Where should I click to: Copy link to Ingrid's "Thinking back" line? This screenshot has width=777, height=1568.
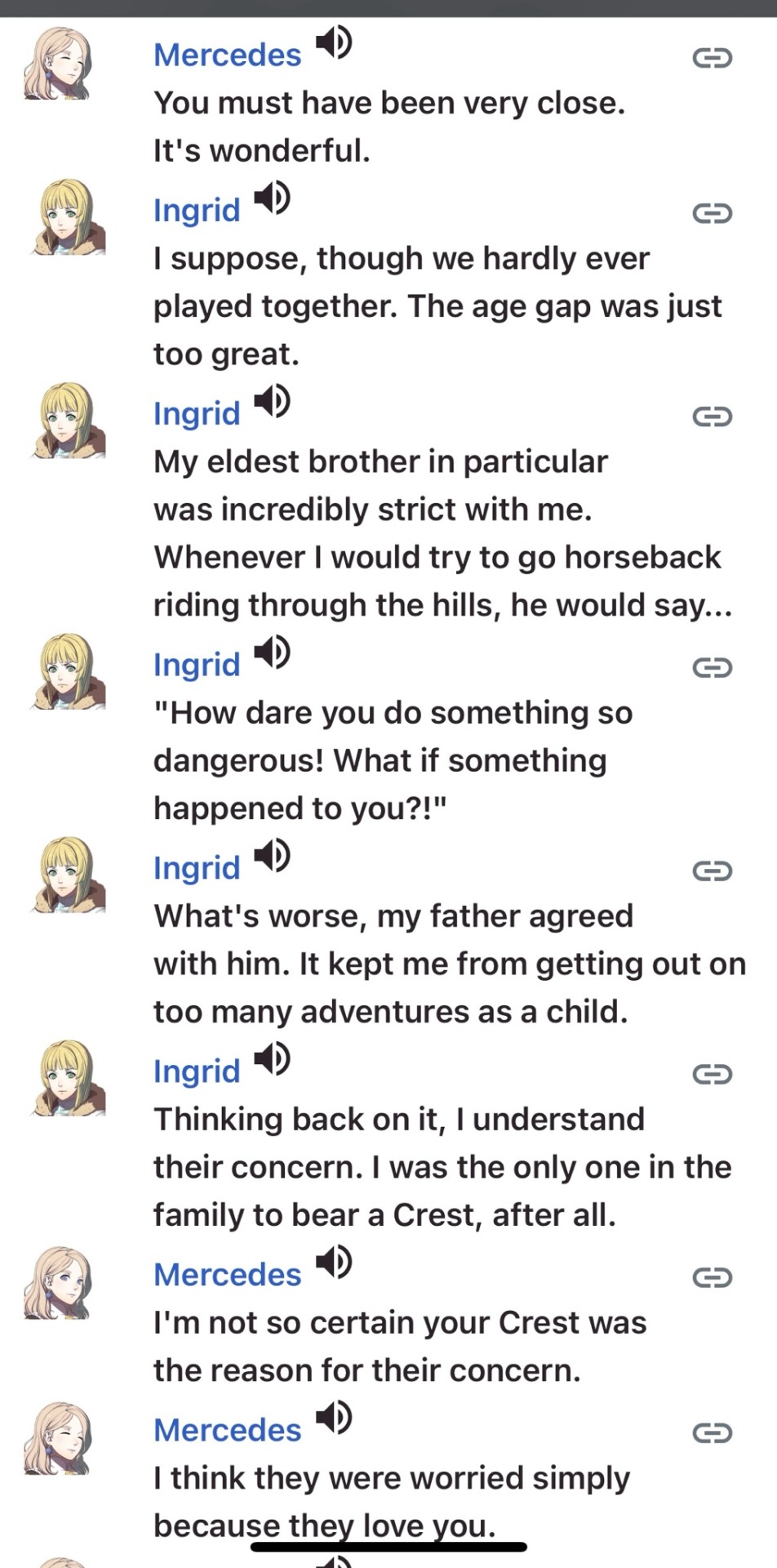point(712,1074)
